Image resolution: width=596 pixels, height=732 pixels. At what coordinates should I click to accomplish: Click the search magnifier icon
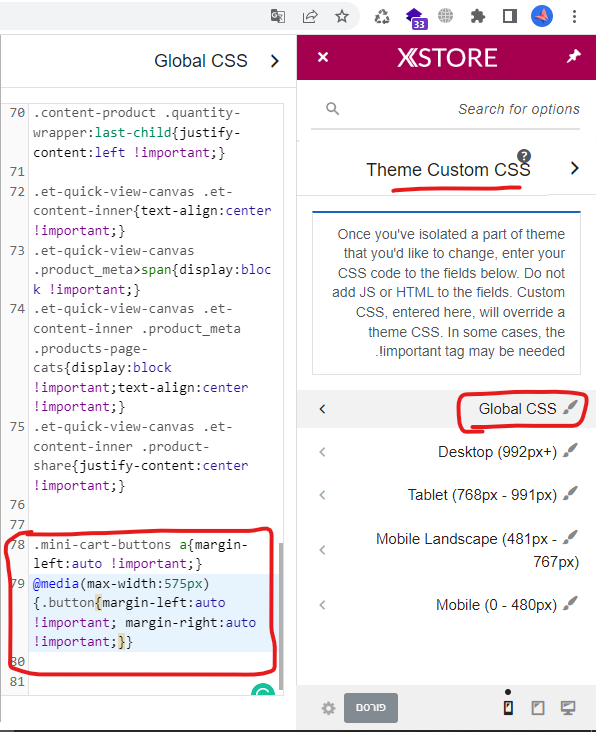pyautogui.click(x=332, y=109)
